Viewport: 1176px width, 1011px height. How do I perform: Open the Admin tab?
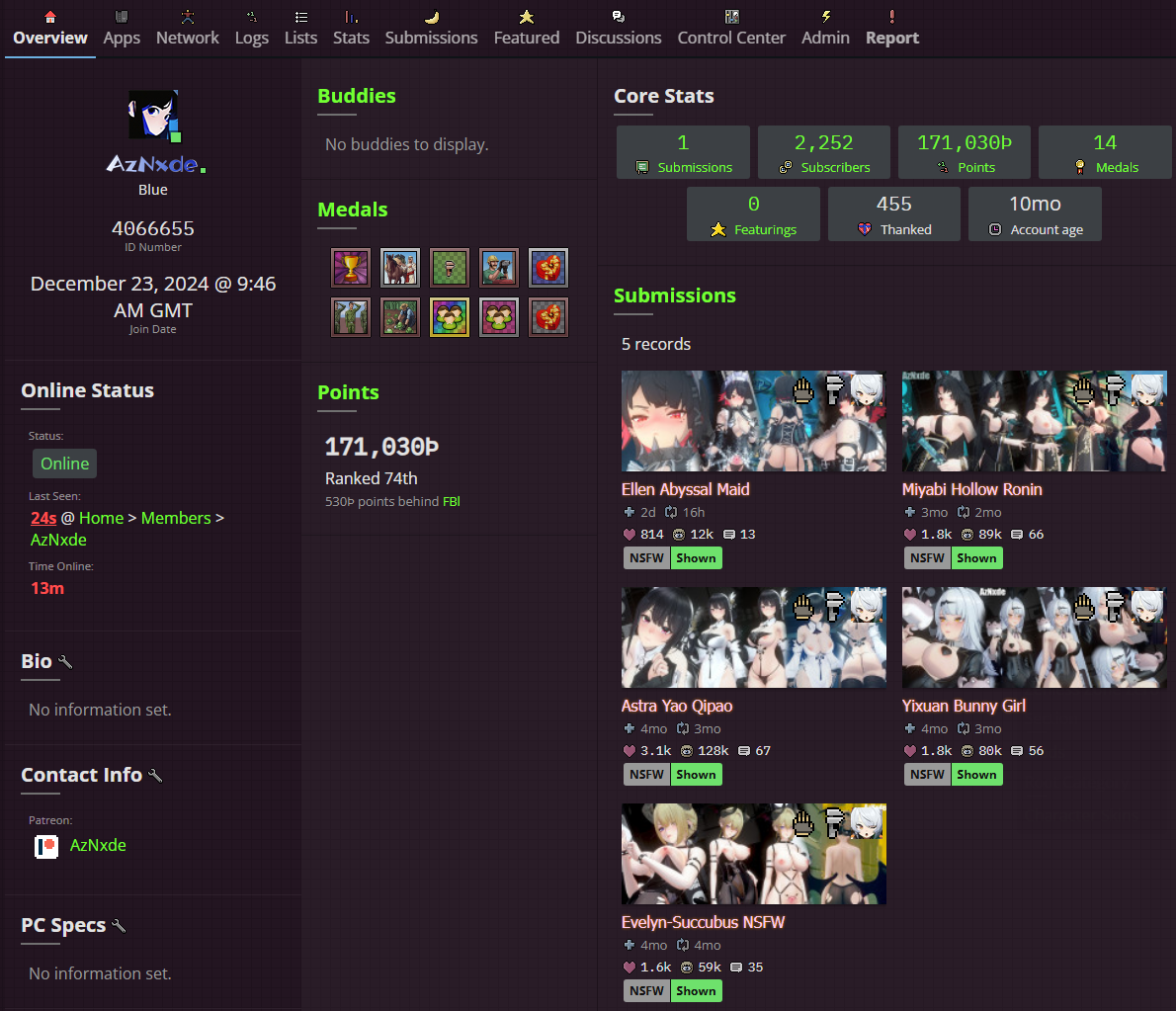click(x=825, y=29)
